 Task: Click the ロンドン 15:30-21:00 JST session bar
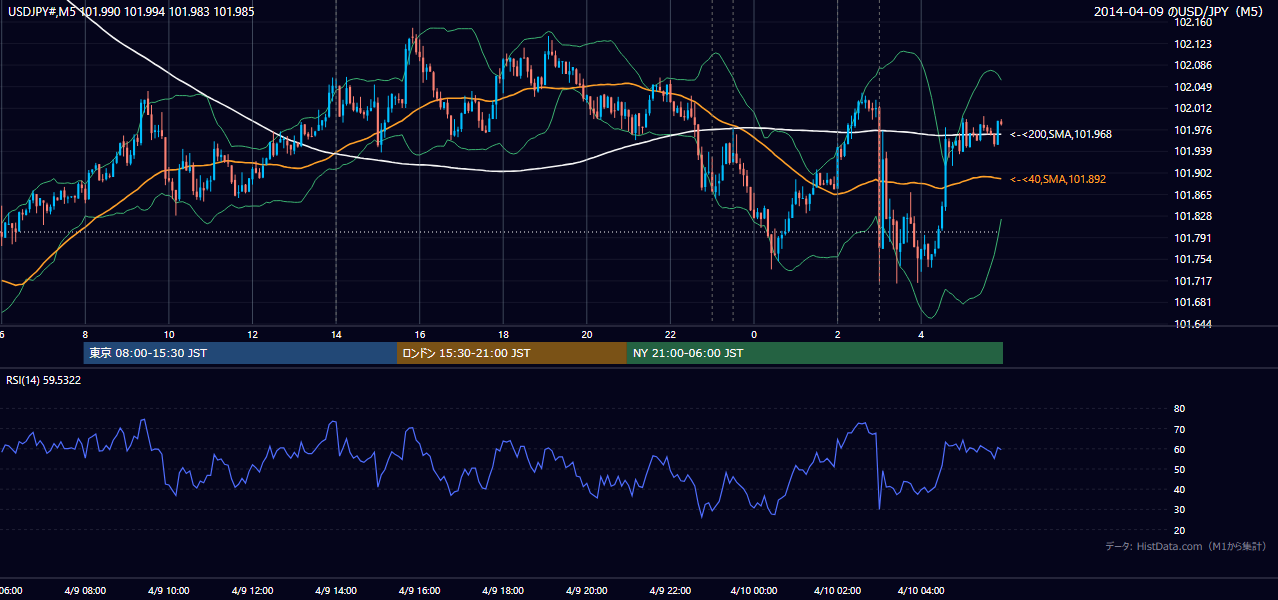pyautogui.click(x=512, y=353)
